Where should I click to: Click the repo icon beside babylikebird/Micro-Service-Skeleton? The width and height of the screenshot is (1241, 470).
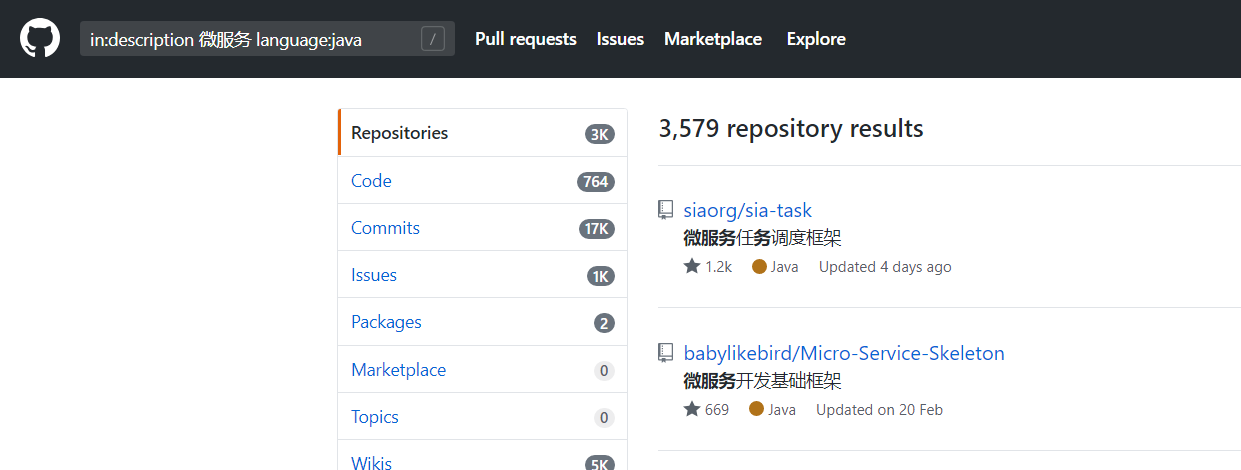point(665,353)
